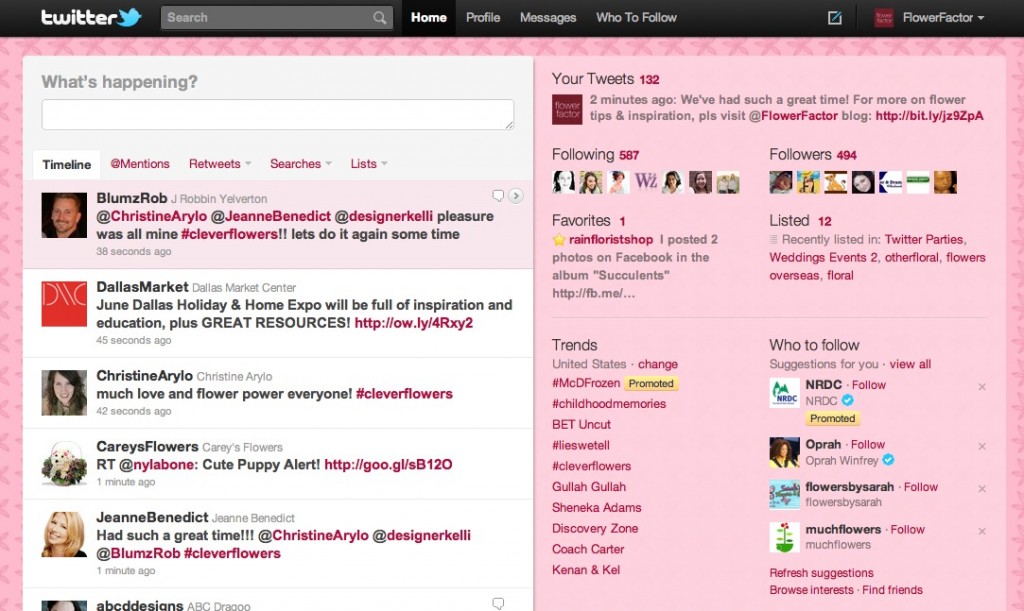
Task: Open the rainfloristshop favorite link
Action: click(x=611, y=240)
